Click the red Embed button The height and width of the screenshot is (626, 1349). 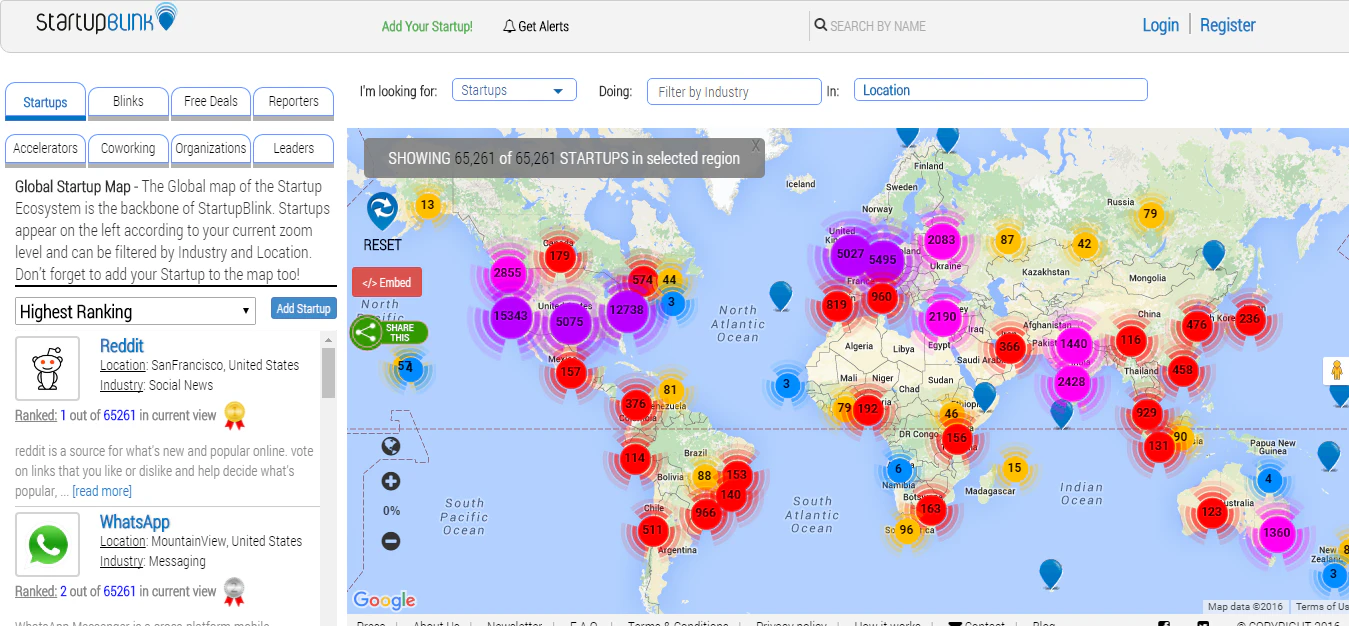click(387, 282)
